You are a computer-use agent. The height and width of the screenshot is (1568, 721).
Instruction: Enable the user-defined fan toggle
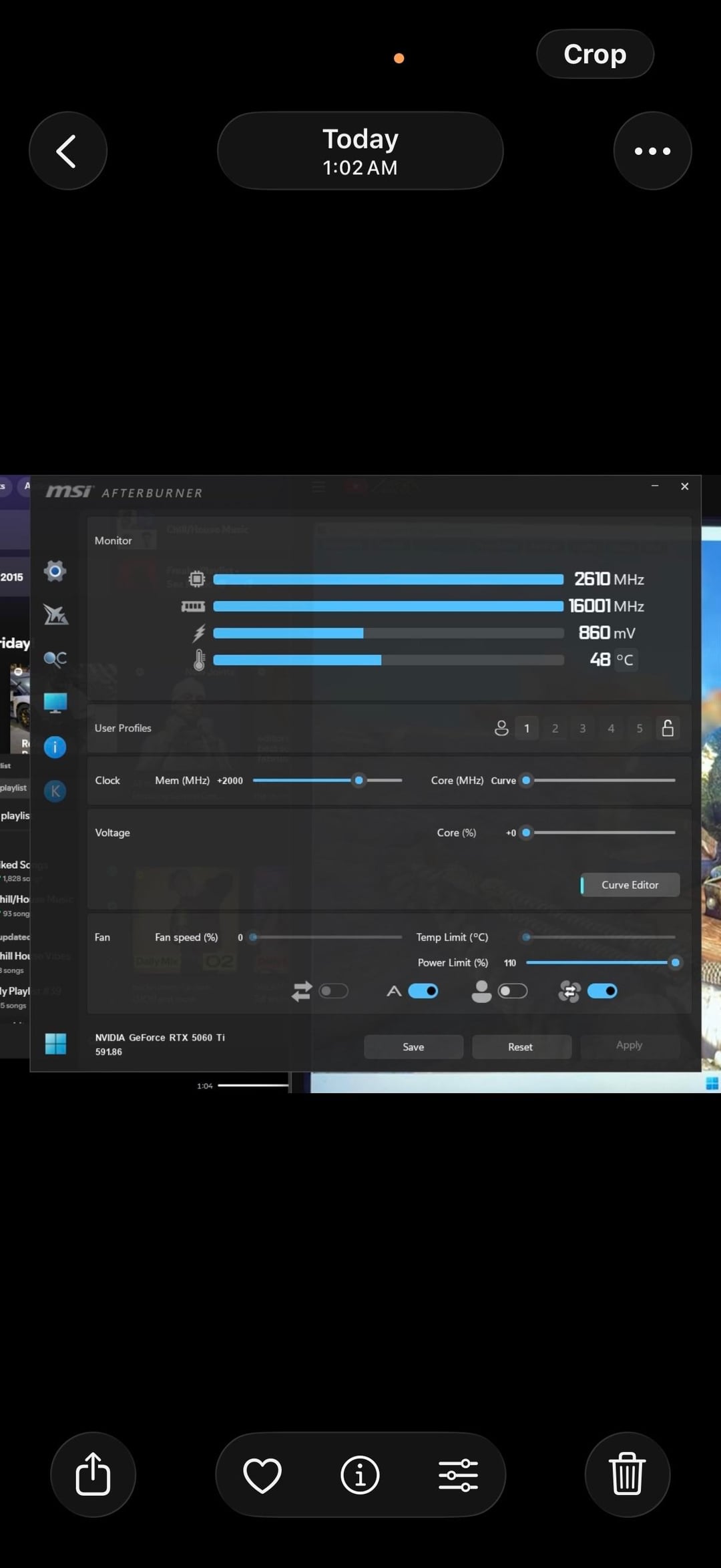click(513, 991)
